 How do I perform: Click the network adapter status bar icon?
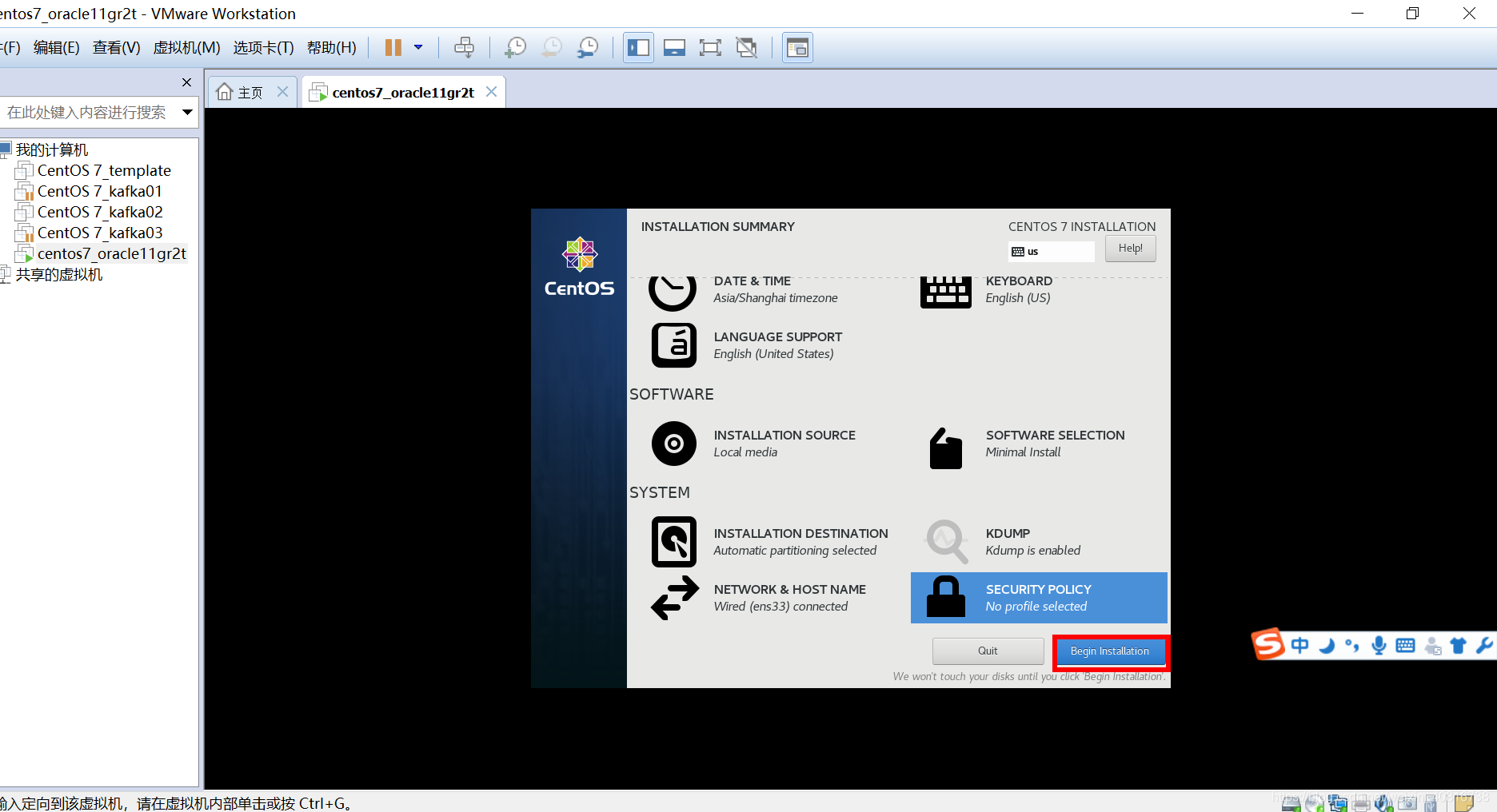[1338, 804]
